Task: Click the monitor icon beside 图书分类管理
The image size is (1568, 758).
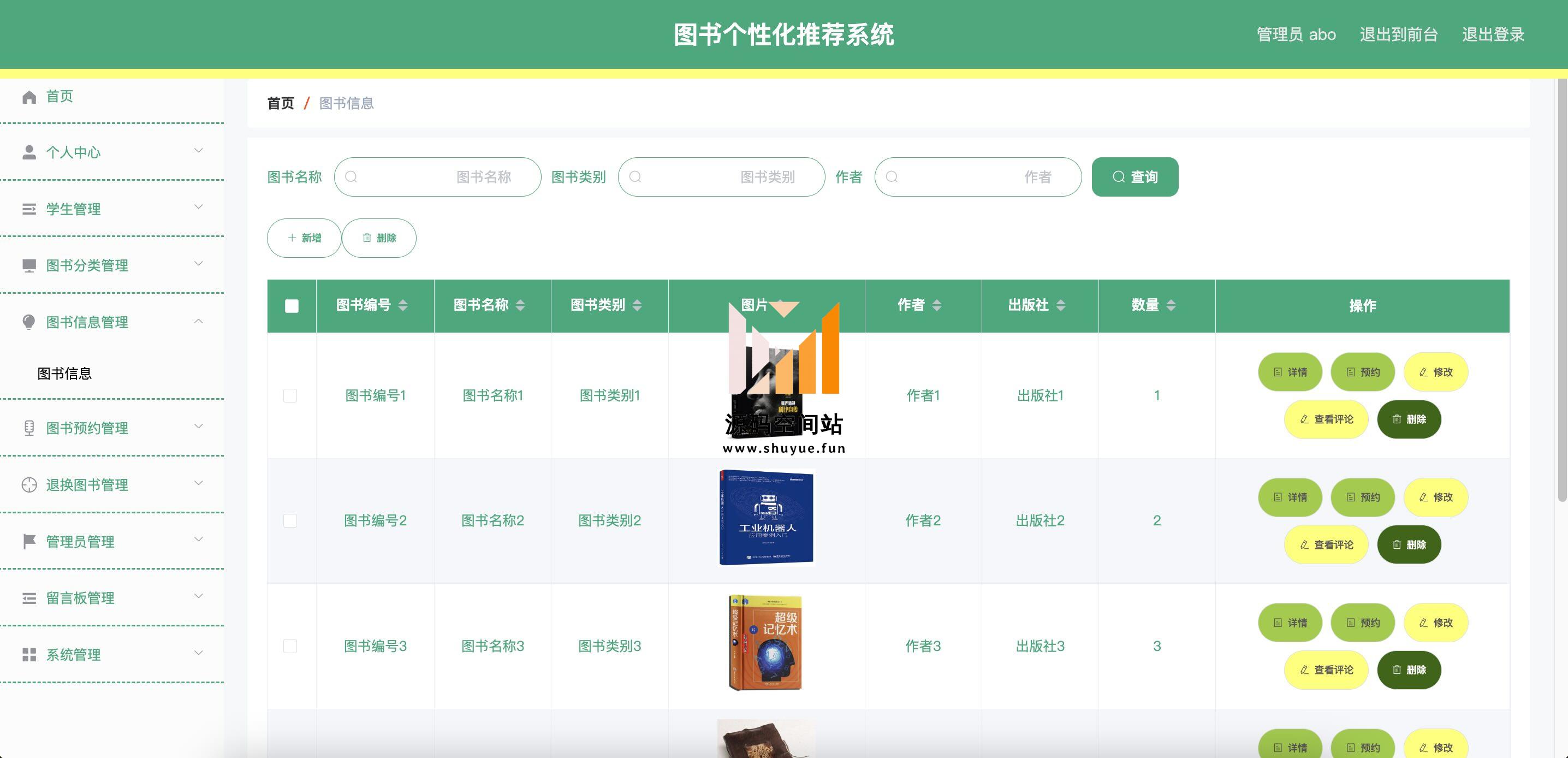Action: point(29,265)
